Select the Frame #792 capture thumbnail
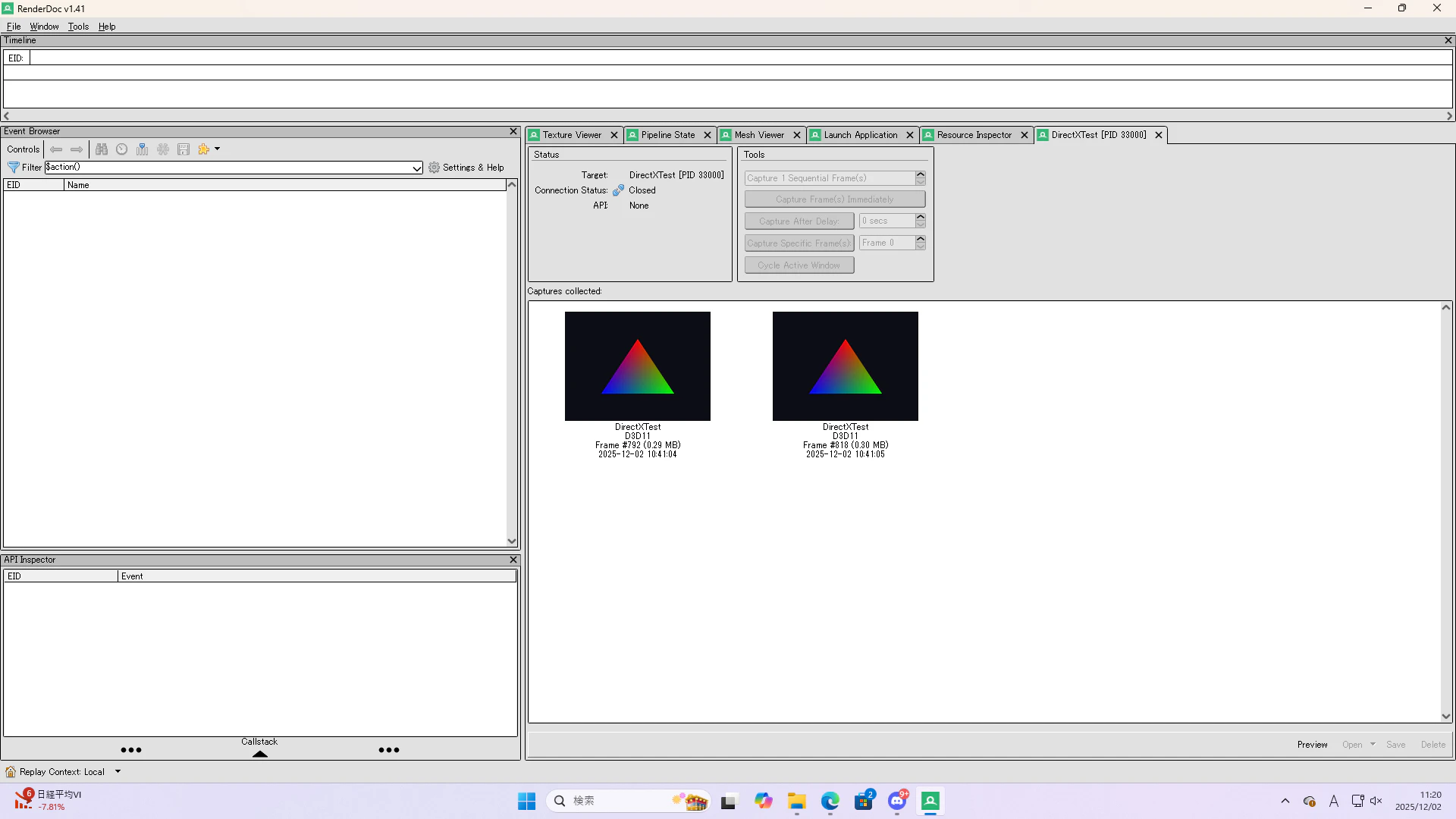 637,366
